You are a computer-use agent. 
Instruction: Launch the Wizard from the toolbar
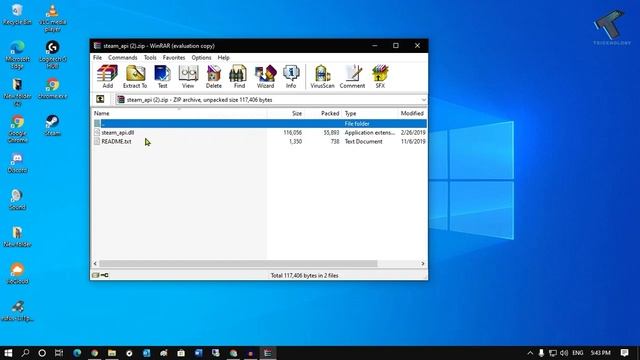pyautogui.click(x=265, y=76)
